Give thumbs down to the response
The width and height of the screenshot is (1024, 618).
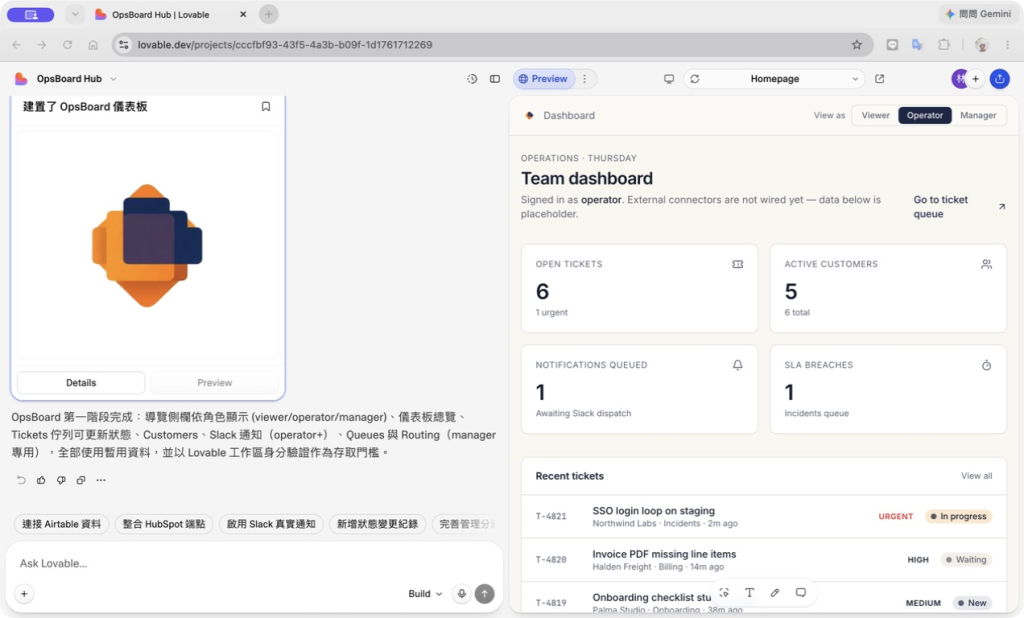61,480
